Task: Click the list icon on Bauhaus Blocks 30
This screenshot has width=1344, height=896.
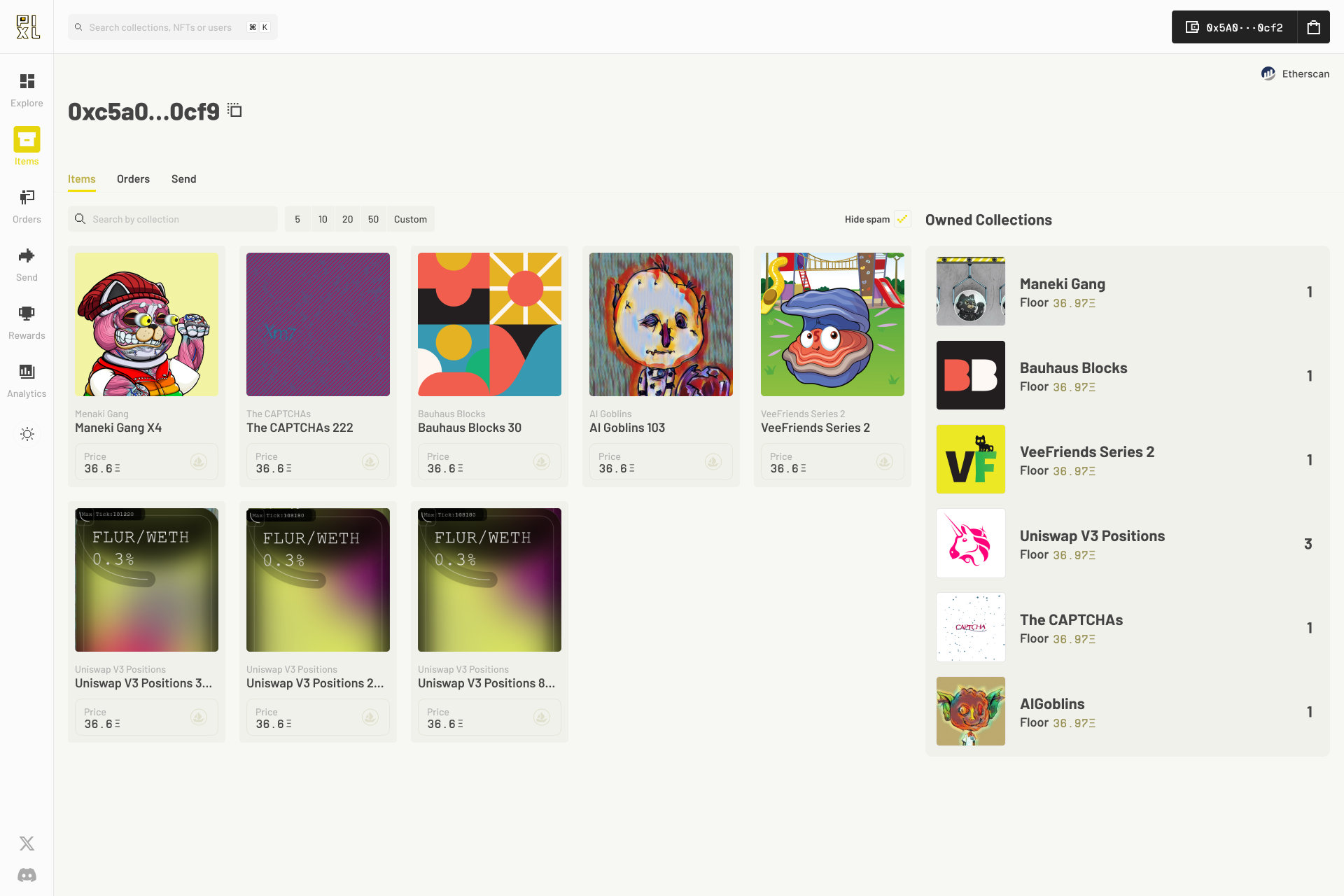Action: click(542, 461)
